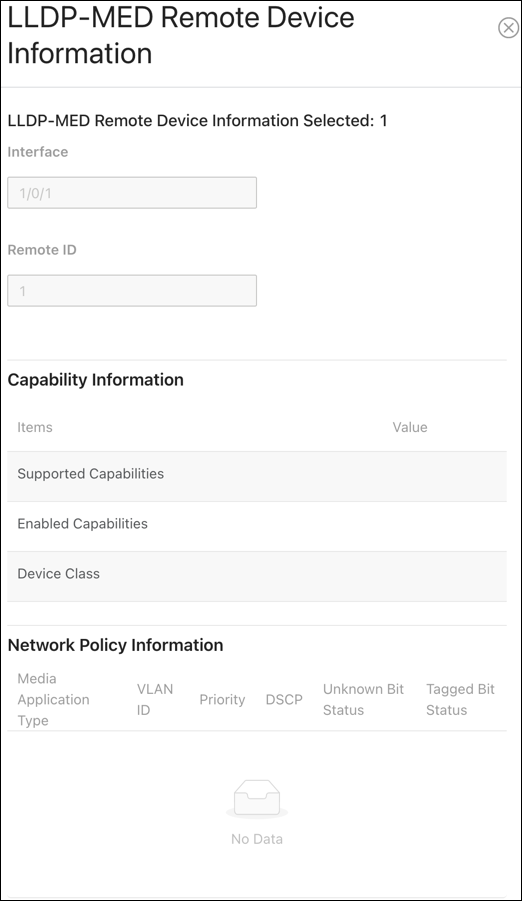Click the Items column header
Screen dimensions: 522x901
pos(34,427)
